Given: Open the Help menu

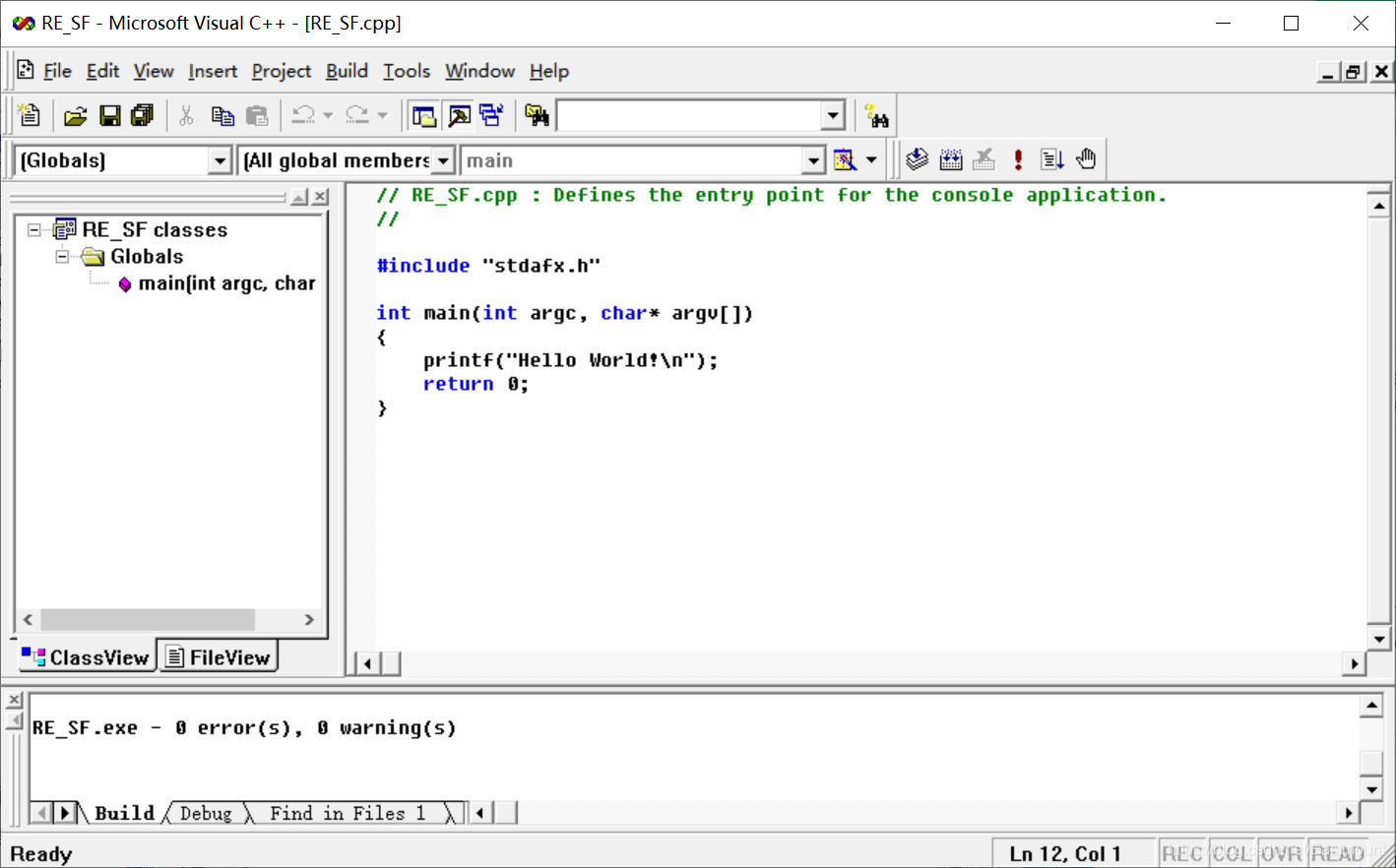Looking at the screenshot, I should [x=549, y=71].
